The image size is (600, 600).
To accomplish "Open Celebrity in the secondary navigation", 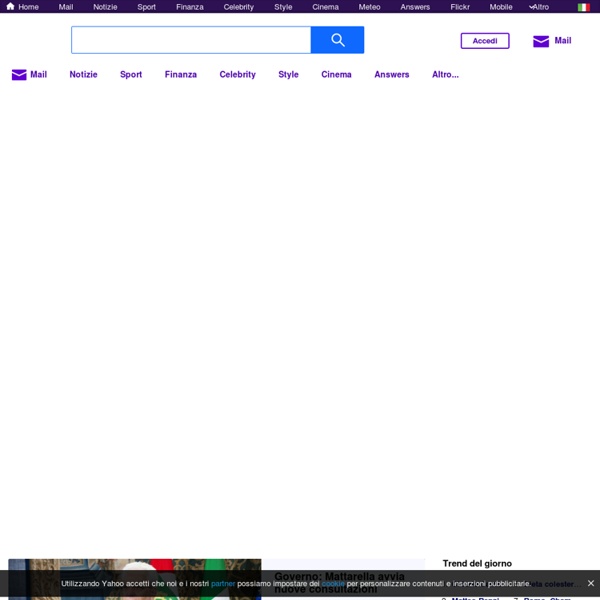I will pos(238,75).
